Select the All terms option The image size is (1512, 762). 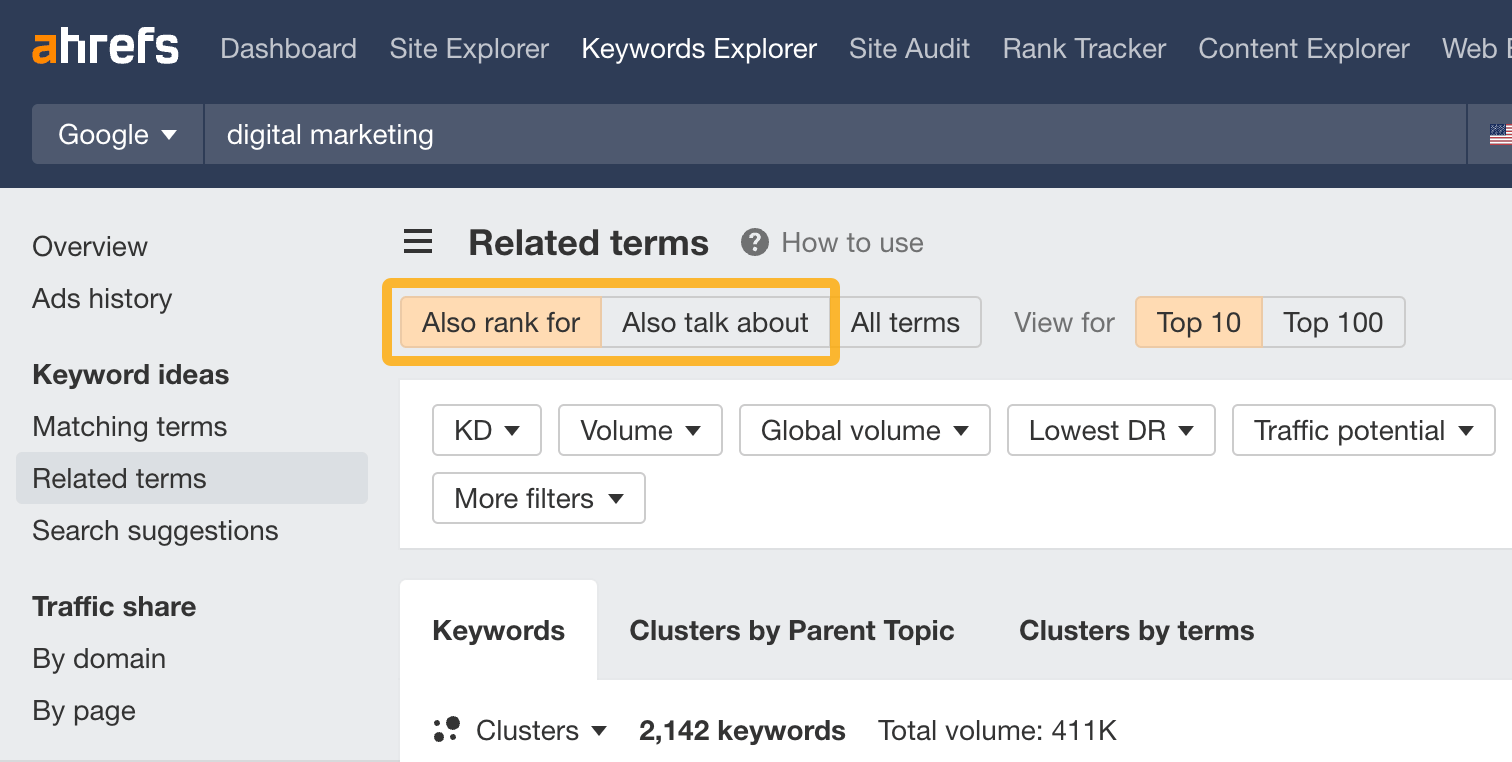point(906,322)
